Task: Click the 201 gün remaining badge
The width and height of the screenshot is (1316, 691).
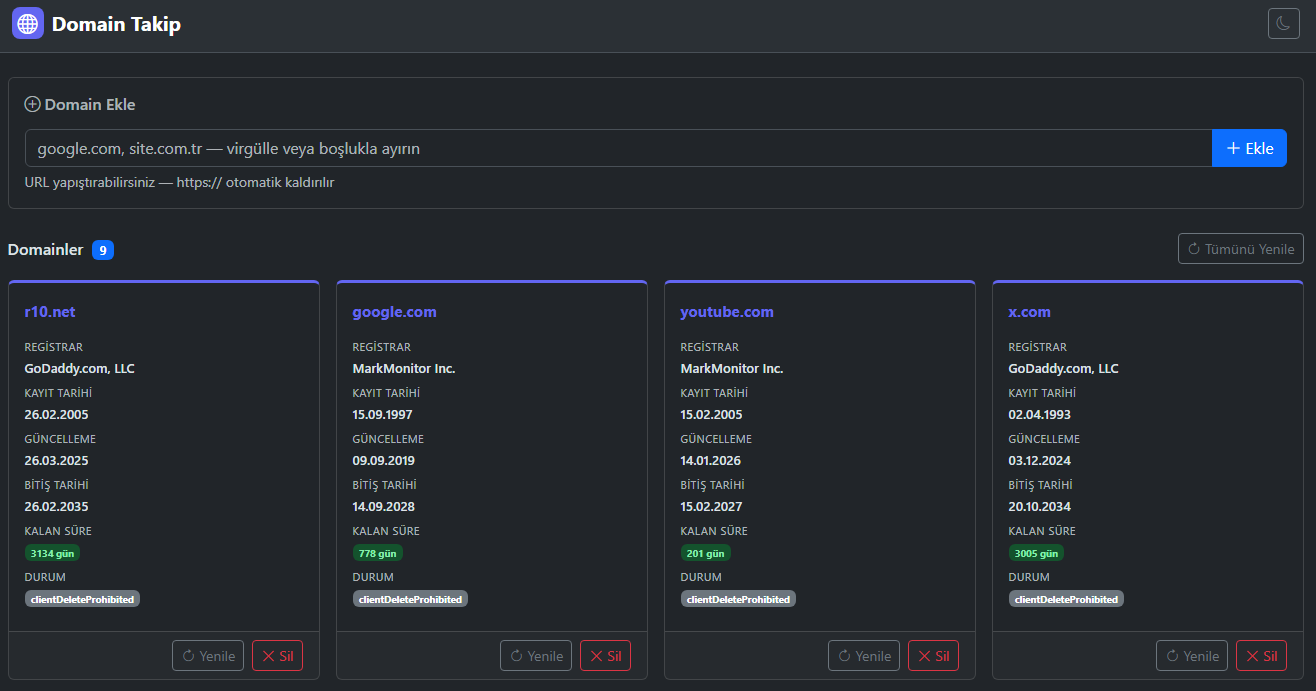Action: (x=706, y=553)
